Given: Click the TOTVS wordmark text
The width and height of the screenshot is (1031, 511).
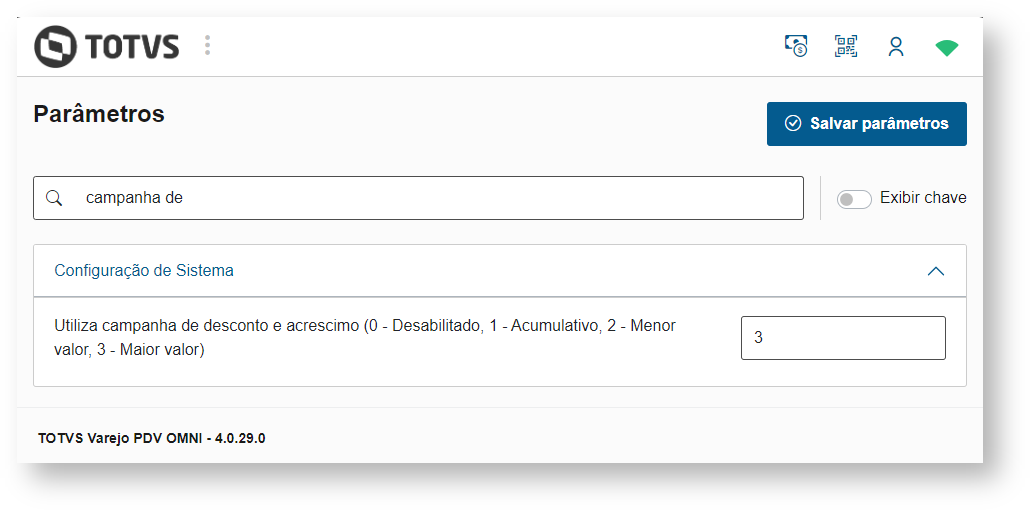Looking at the screenshot, I should 132,47.
